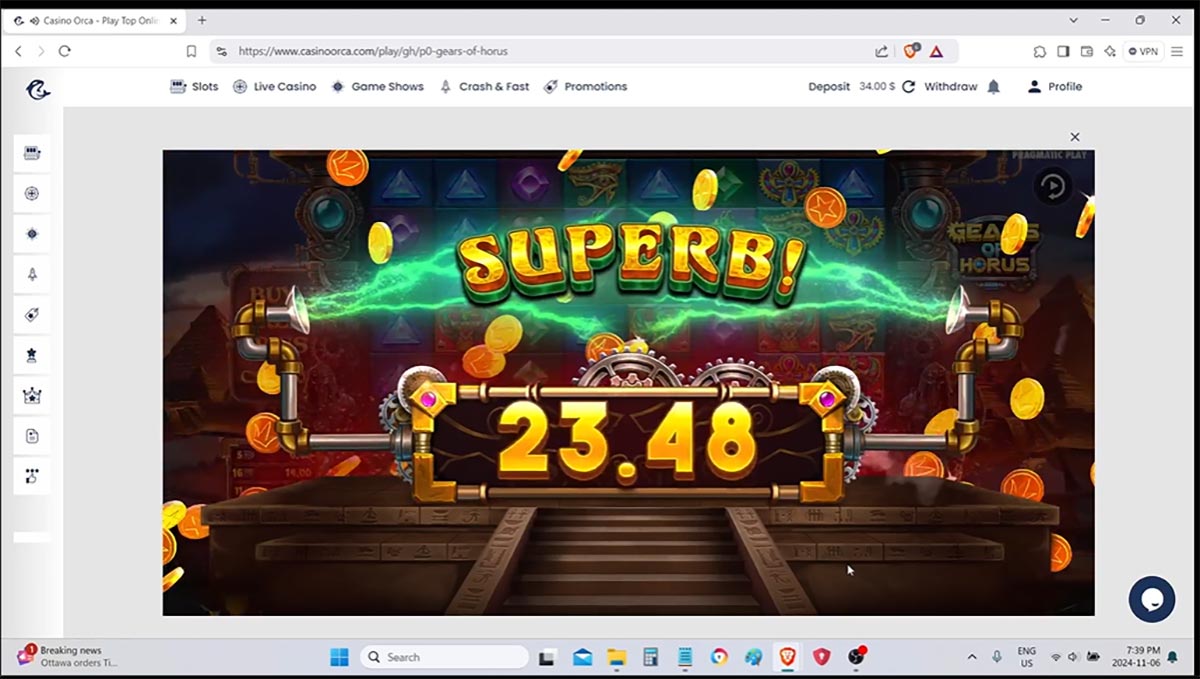
Task: Open a new browser tab
Action: (x=202, y=20)
